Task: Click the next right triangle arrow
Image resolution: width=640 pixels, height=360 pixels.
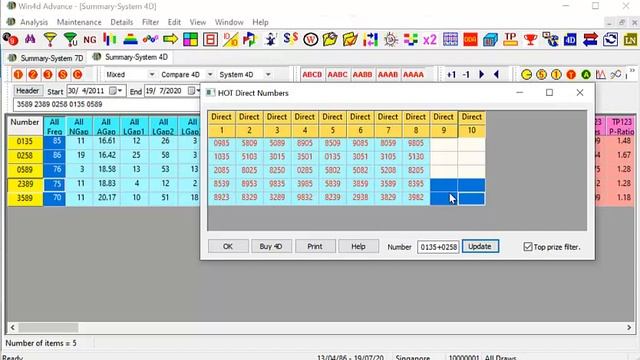Action: (x=482, y=75)
